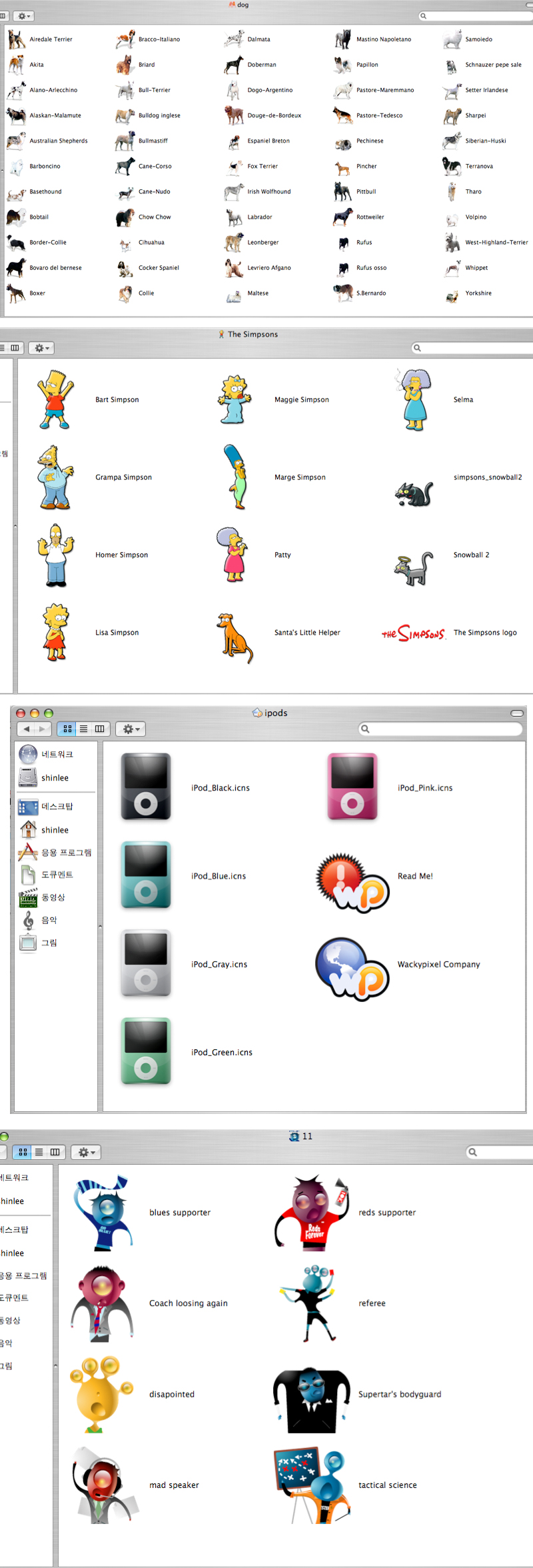
Task: Open the Read Me! icon
Action: [352, 882]
